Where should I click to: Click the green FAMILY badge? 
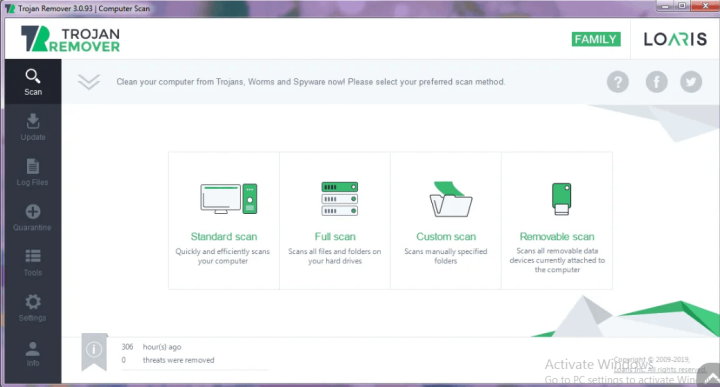[596, 39]
